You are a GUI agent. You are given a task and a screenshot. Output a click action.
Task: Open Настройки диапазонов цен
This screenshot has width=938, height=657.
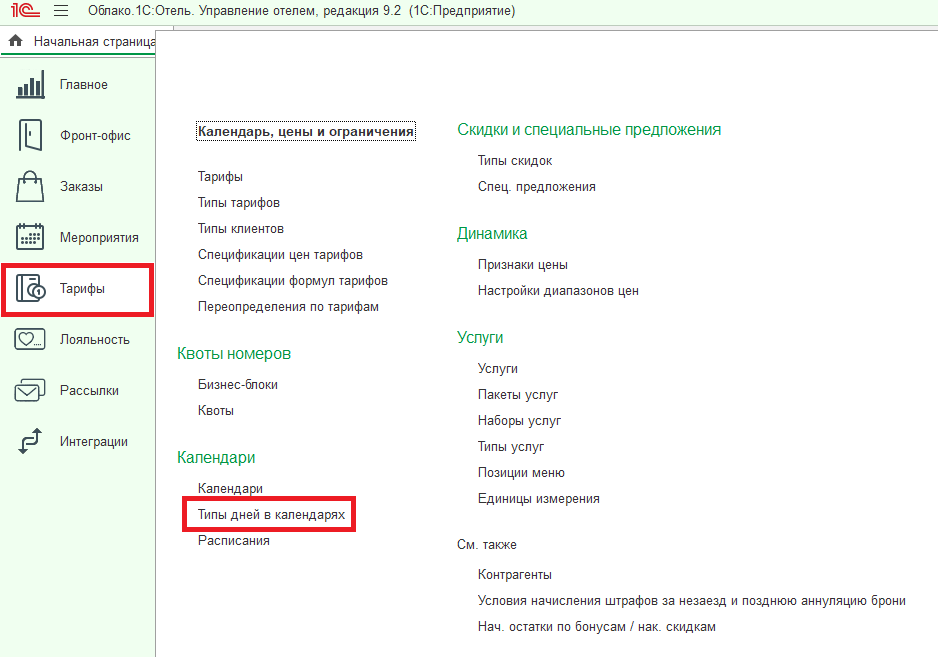coord(558,291)
